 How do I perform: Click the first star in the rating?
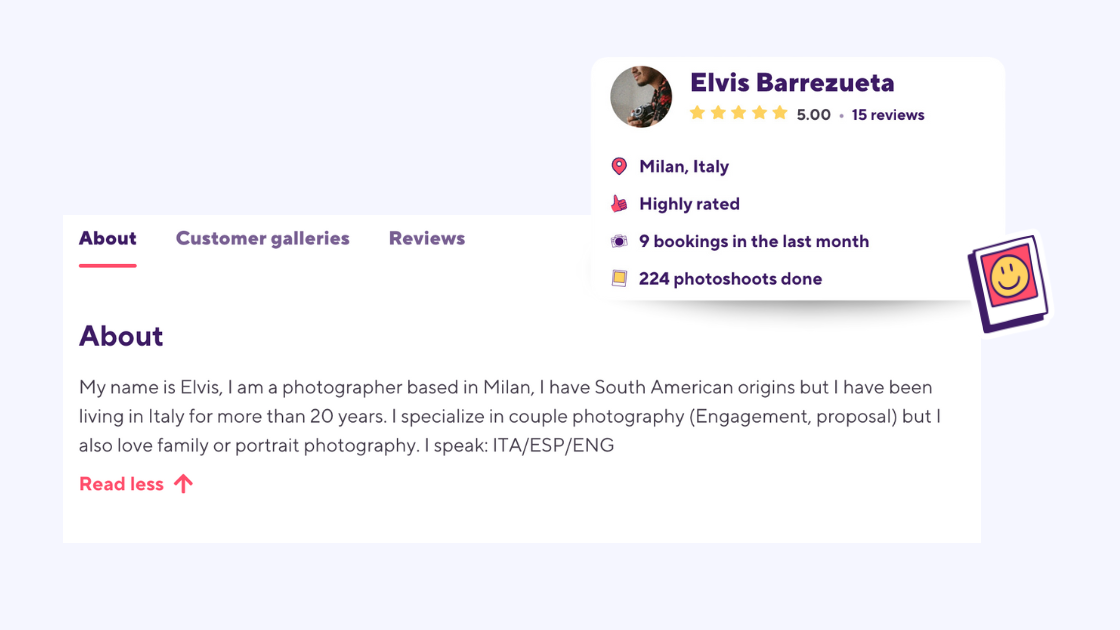pos(697,114)
